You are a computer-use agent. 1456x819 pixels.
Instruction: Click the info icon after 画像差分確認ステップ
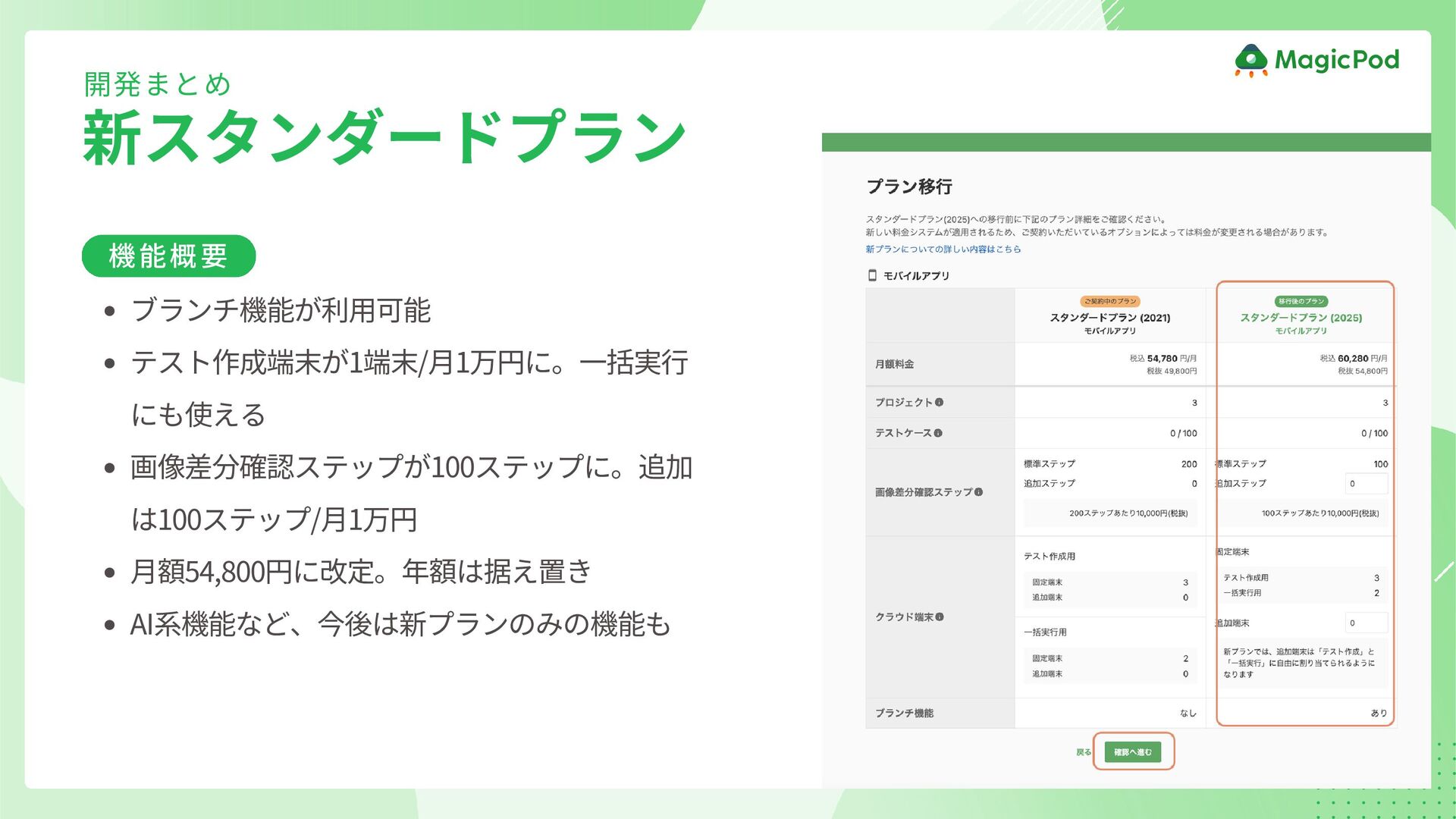[978, 492]
